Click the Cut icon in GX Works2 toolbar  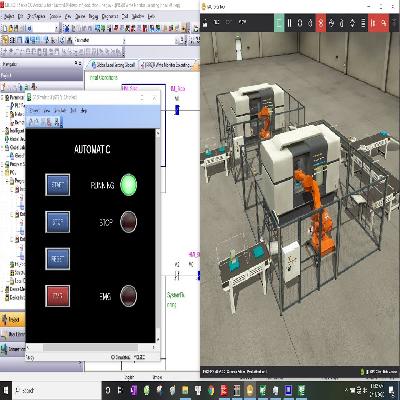tap(66, 29)
